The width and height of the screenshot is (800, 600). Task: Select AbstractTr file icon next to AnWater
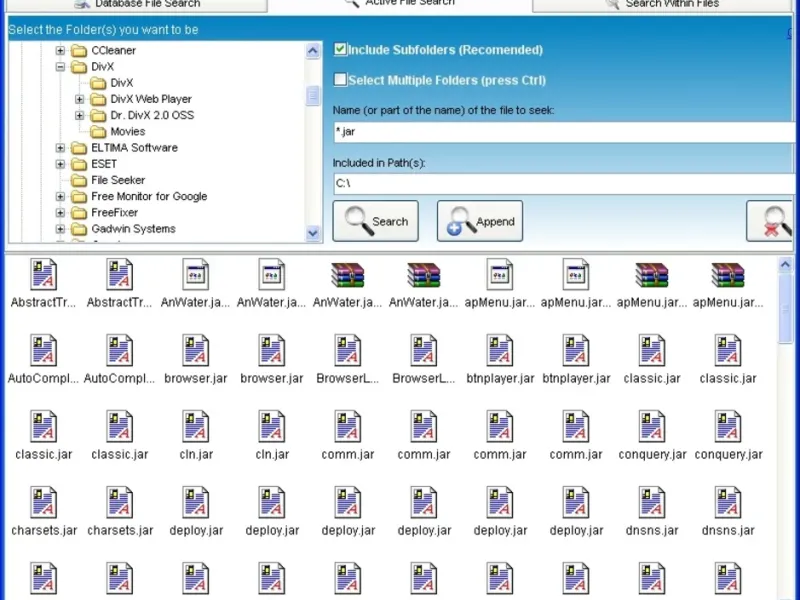pyautogui.click(x=119, y=274)
